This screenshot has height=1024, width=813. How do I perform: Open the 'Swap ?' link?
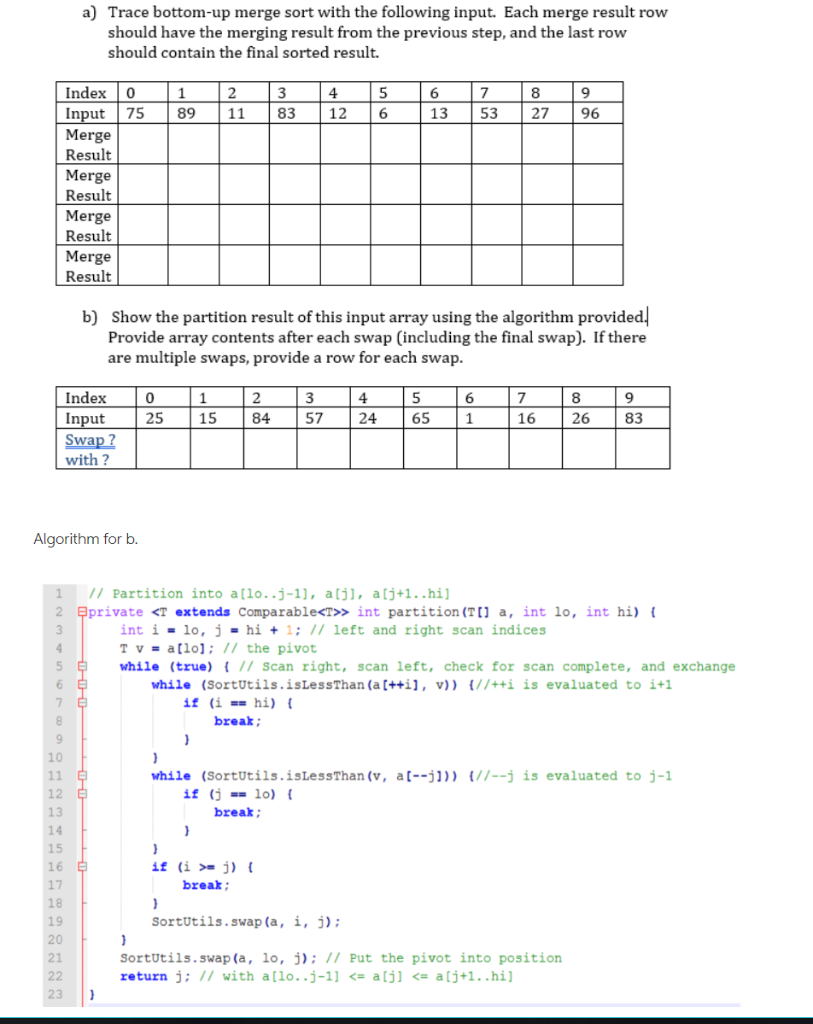91,440
